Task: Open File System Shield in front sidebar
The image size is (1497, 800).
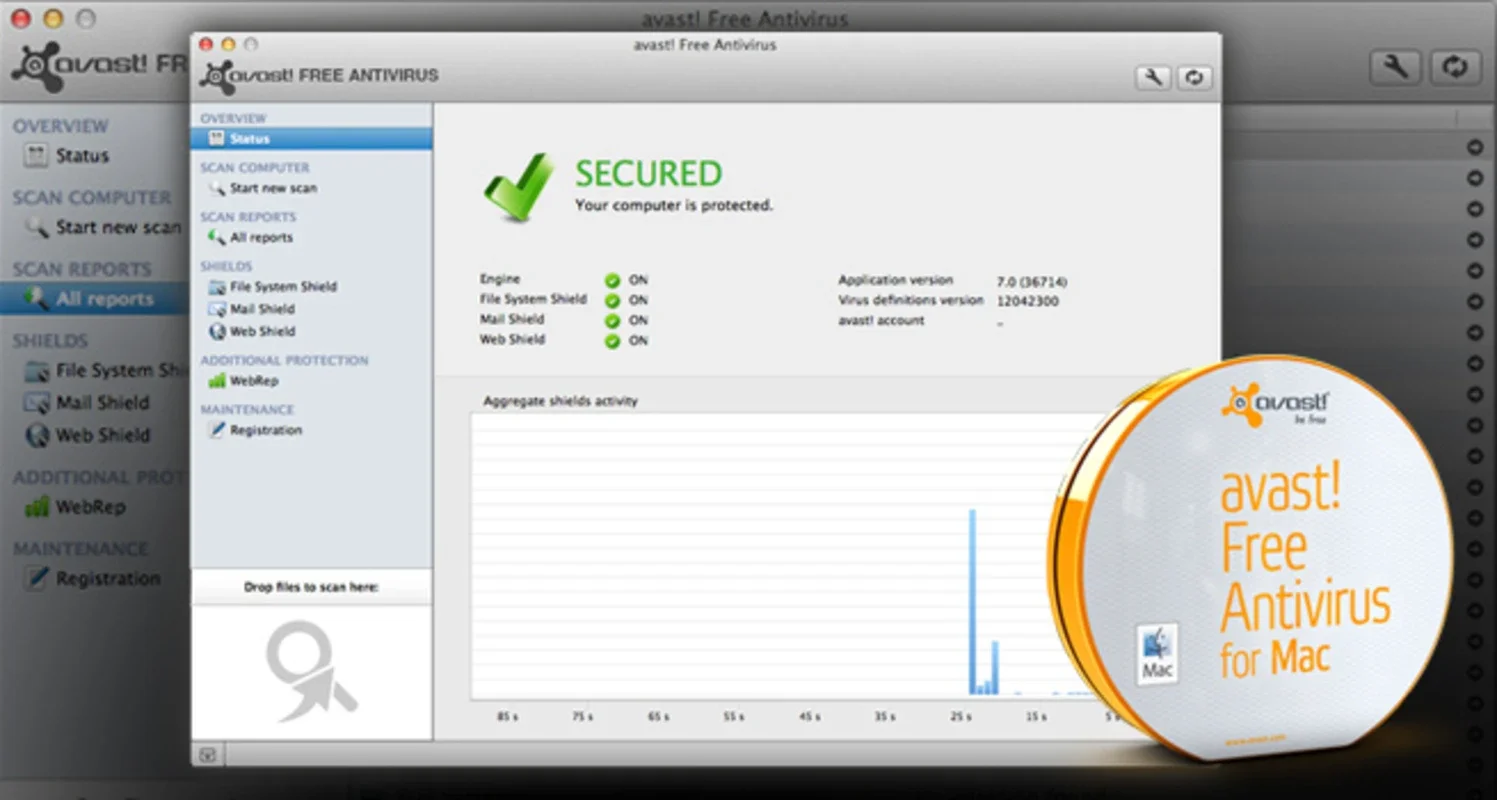Action: 283,287
